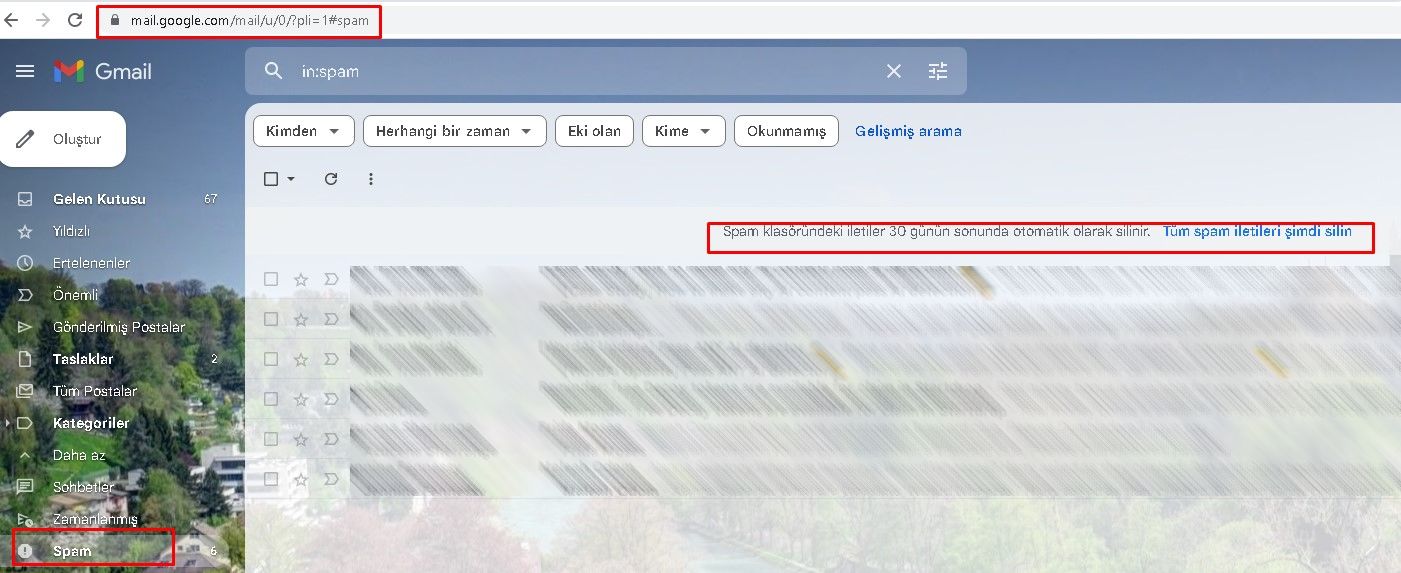Go to the Gelen Kutusu folder
The image size is (1401, 573).
(99, 199)
